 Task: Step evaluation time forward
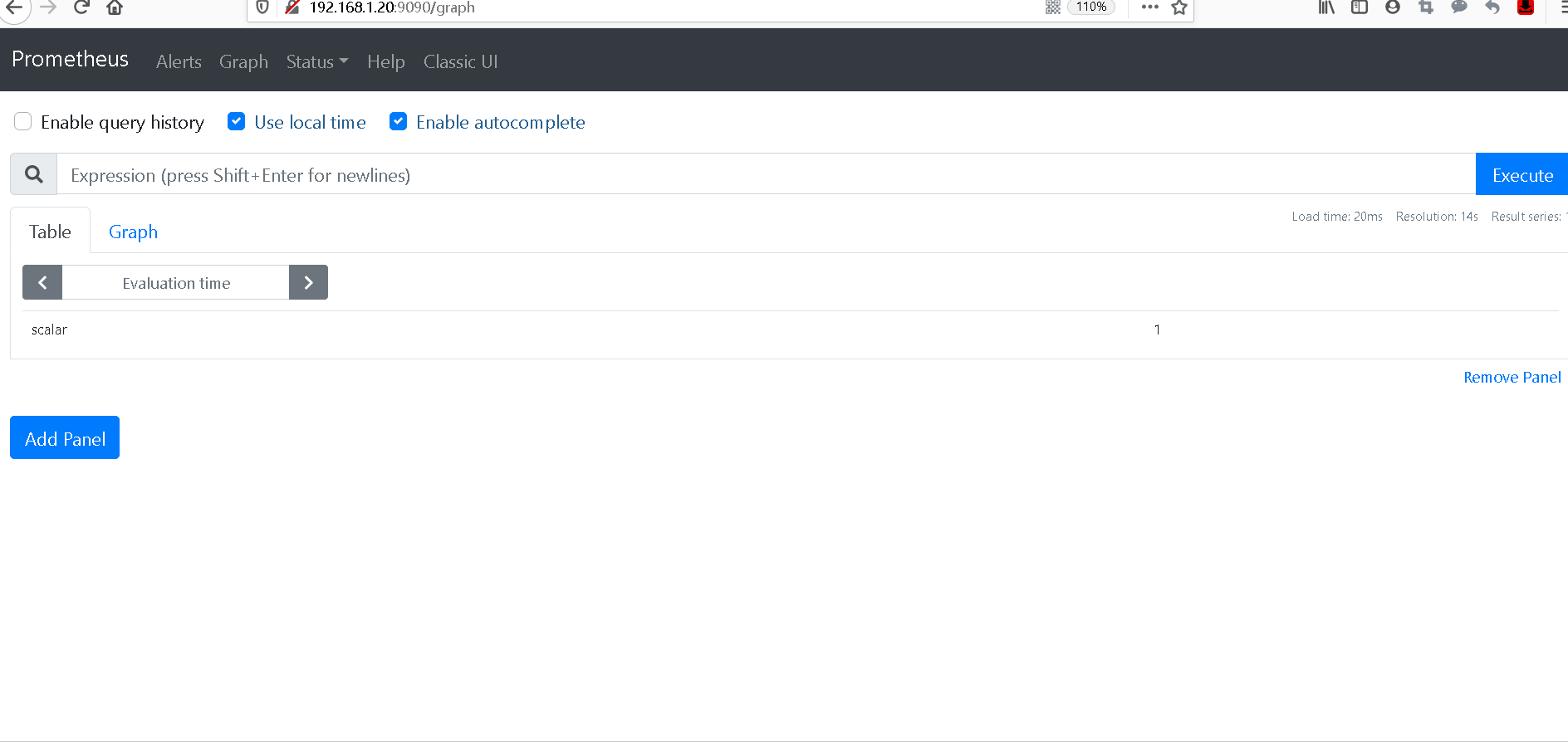click(308, 283)
